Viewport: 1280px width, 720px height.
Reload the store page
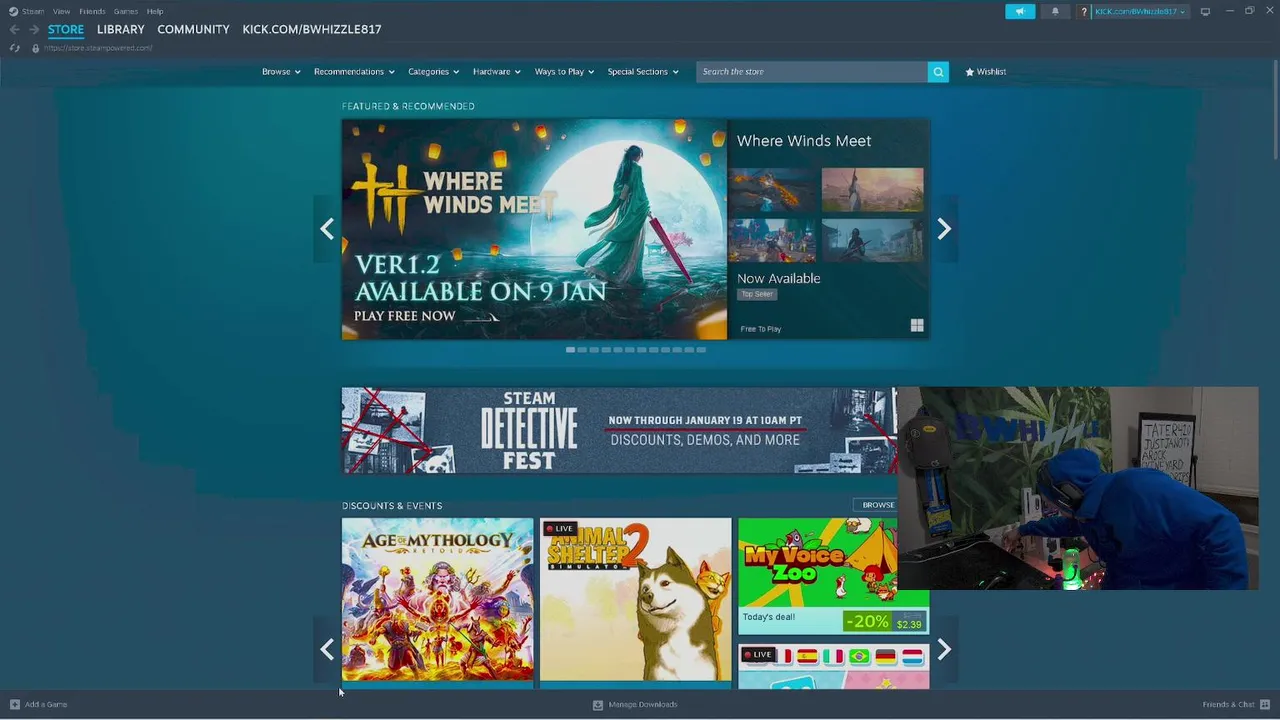14,48
